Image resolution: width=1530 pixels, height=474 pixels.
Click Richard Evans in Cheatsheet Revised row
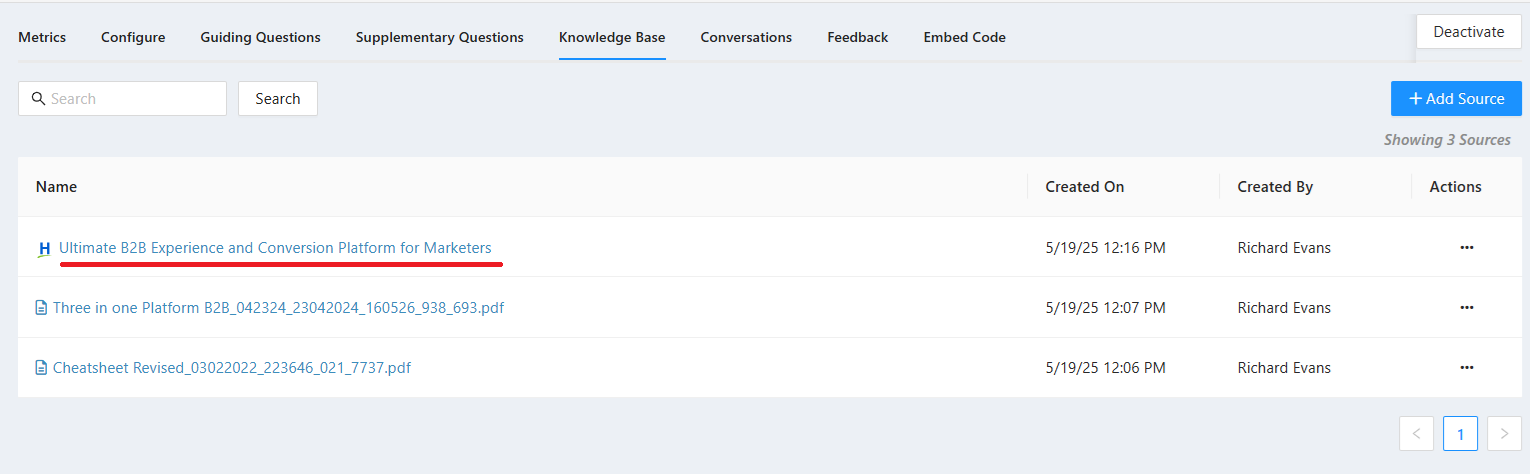(1284, 368)
